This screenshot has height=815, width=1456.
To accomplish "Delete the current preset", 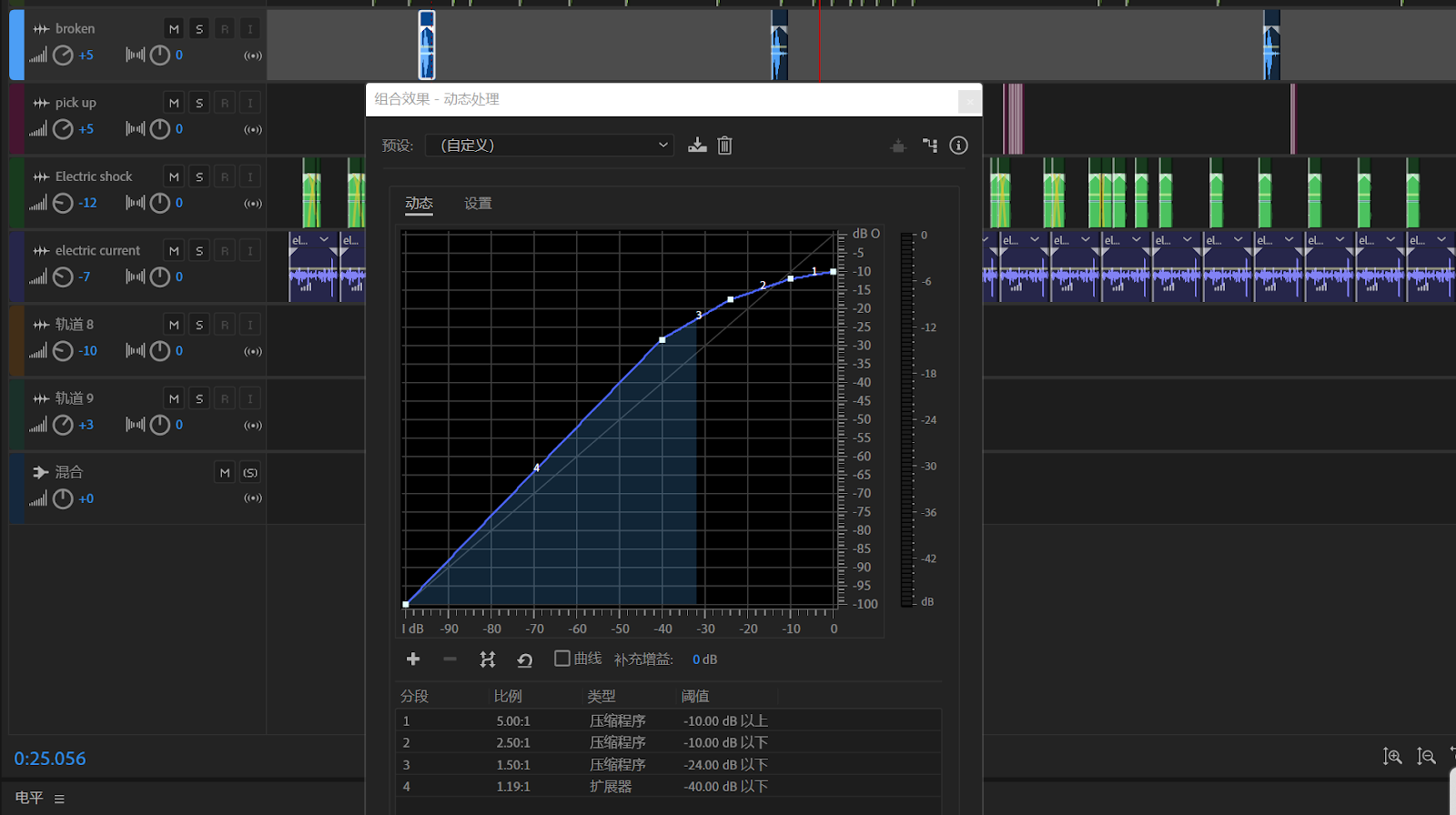I will 724,146.
